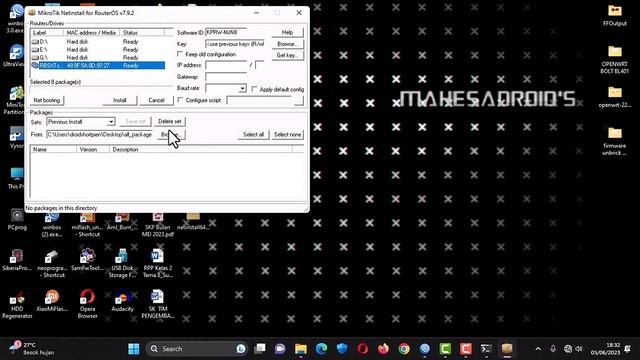Click the Select all packages button
The image size is (640, 360).
253,134
